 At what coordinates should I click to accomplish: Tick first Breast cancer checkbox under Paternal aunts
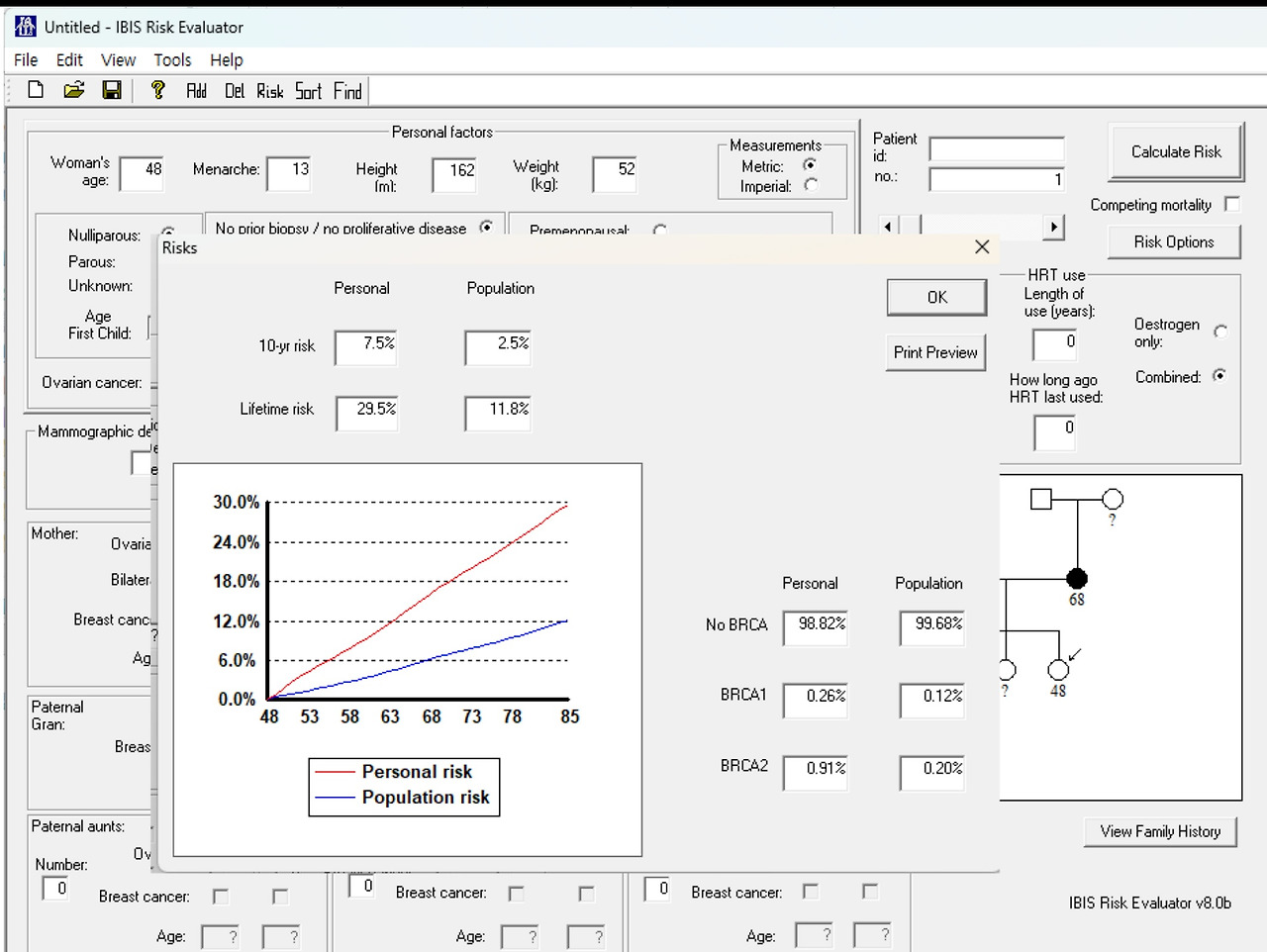tap(221, 897)
